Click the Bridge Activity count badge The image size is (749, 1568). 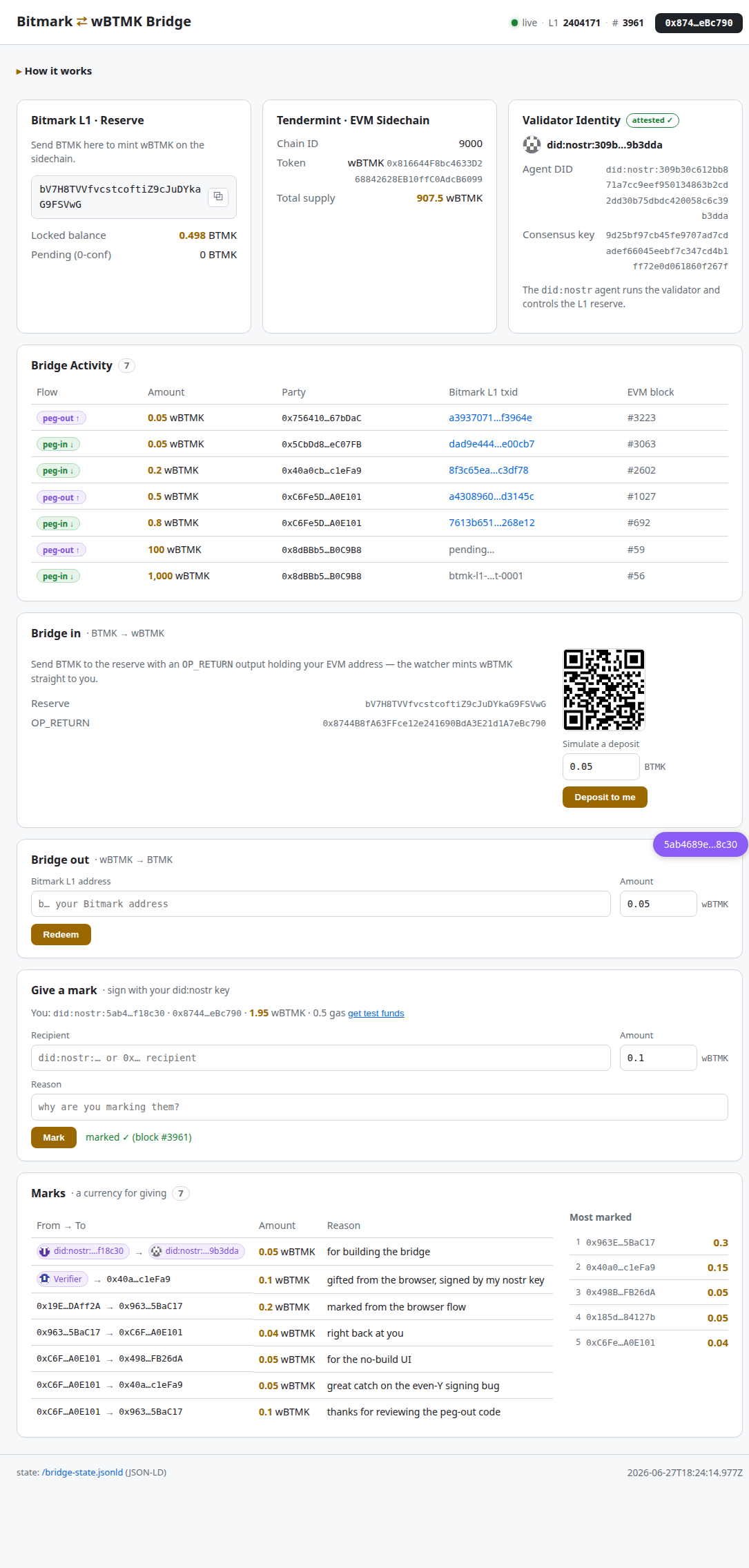[126, 366]
